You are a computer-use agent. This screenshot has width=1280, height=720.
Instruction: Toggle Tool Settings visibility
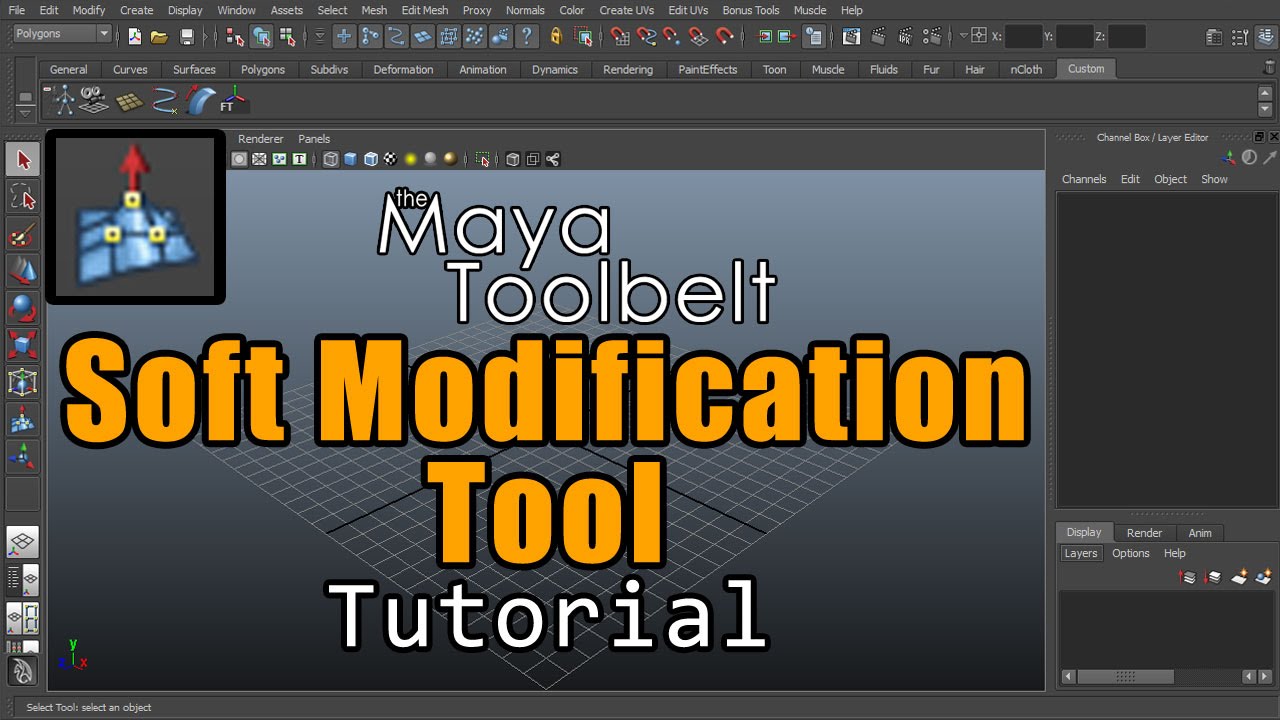pyautogui.click(x=1238, y=37)
